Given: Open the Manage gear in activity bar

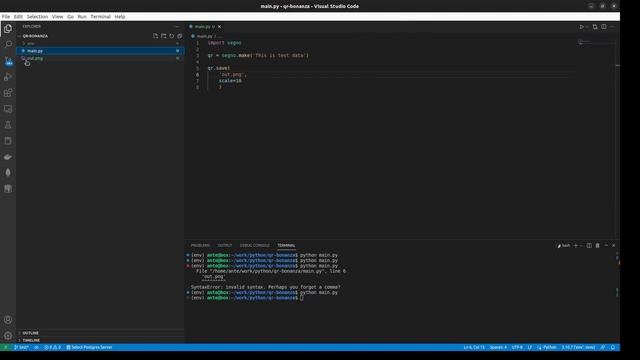Looking at the screenshot, I should click(x=8, y=336).
